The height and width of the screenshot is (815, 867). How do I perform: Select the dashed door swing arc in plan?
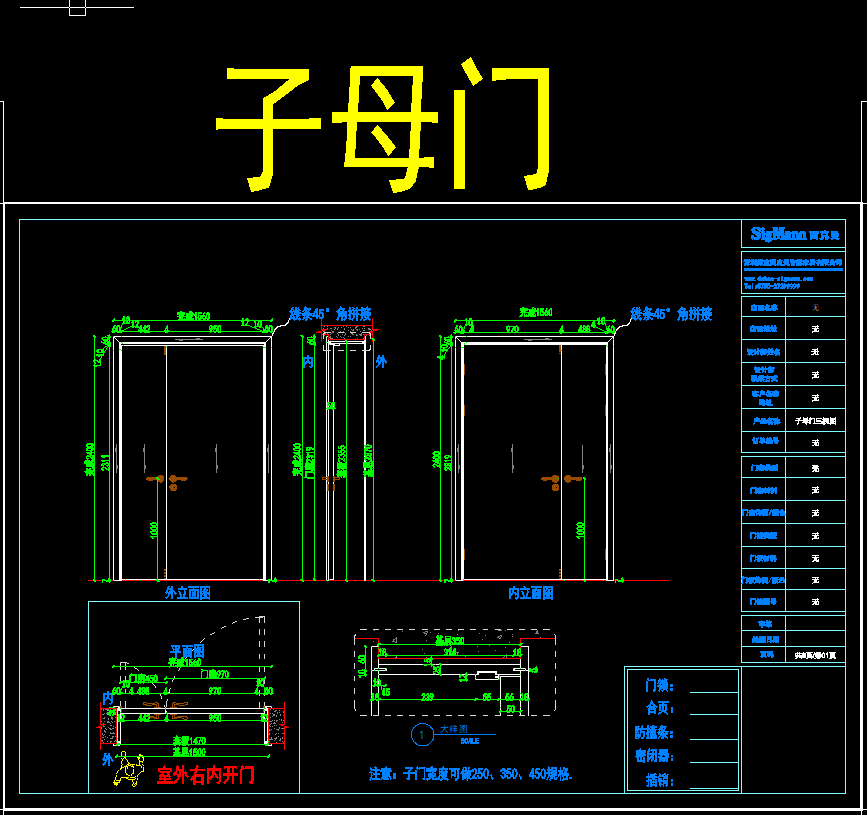(225, 628)
